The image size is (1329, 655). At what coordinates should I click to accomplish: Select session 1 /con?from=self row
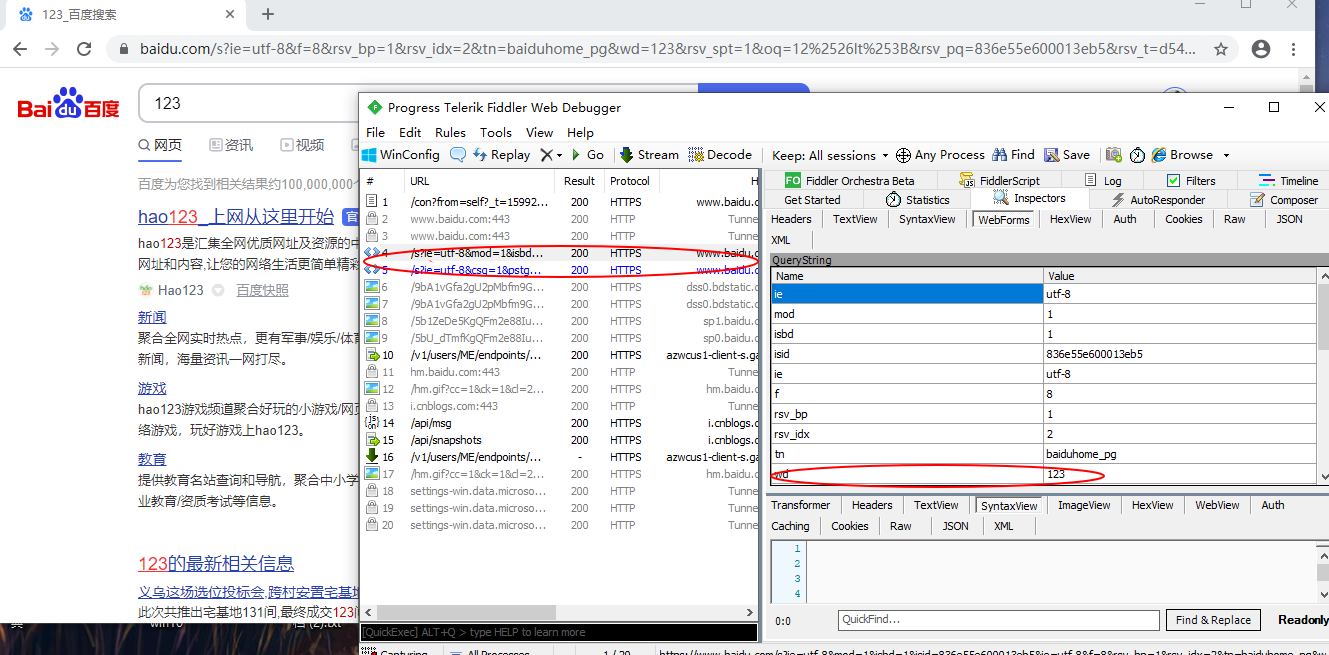click(558, 202)
